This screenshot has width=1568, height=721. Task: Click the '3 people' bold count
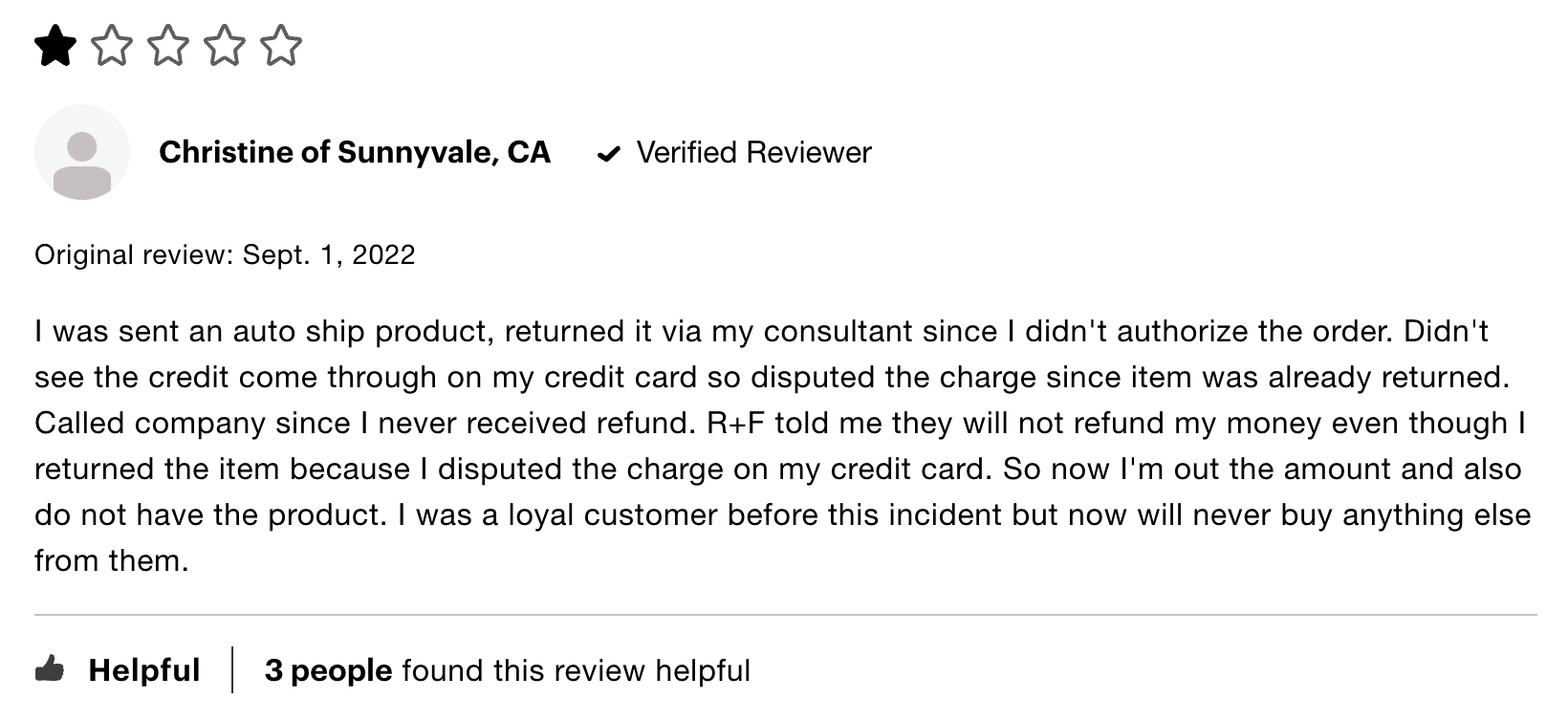pyautogui.click(x=329, y=670)
